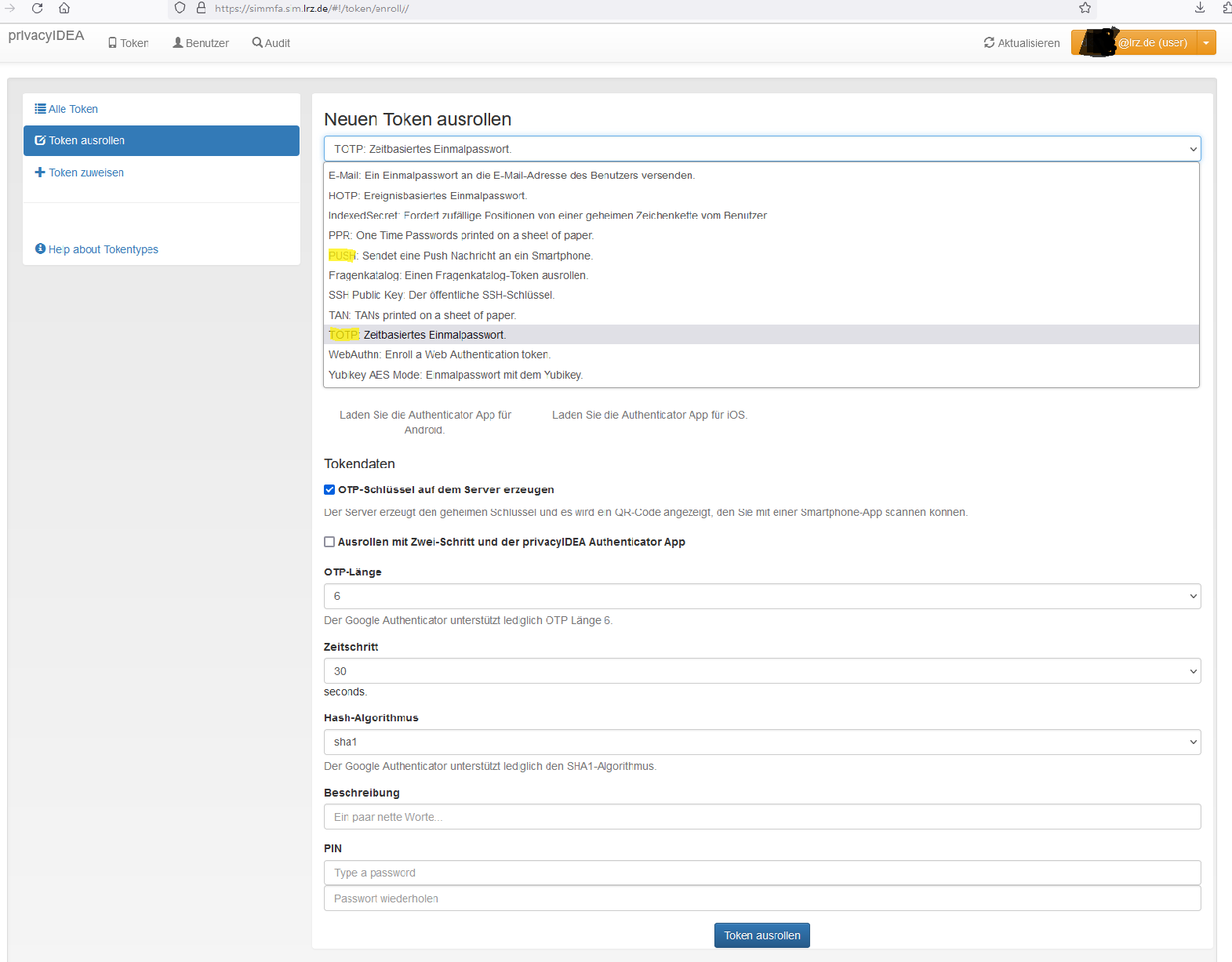The image size is (1232, 962).
Task: Enable Ausrollen mit Zwei-Schritt checkbox
Action: point(329,542)
